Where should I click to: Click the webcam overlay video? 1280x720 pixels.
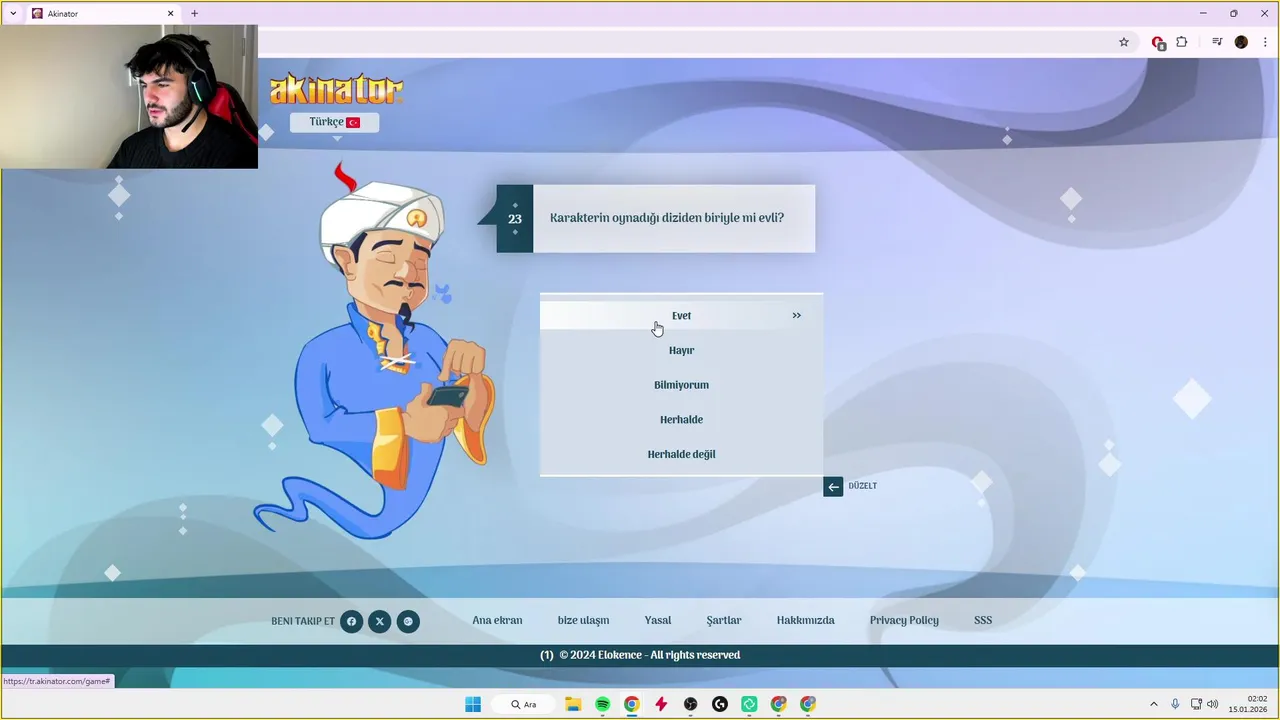tap(129, 97)
